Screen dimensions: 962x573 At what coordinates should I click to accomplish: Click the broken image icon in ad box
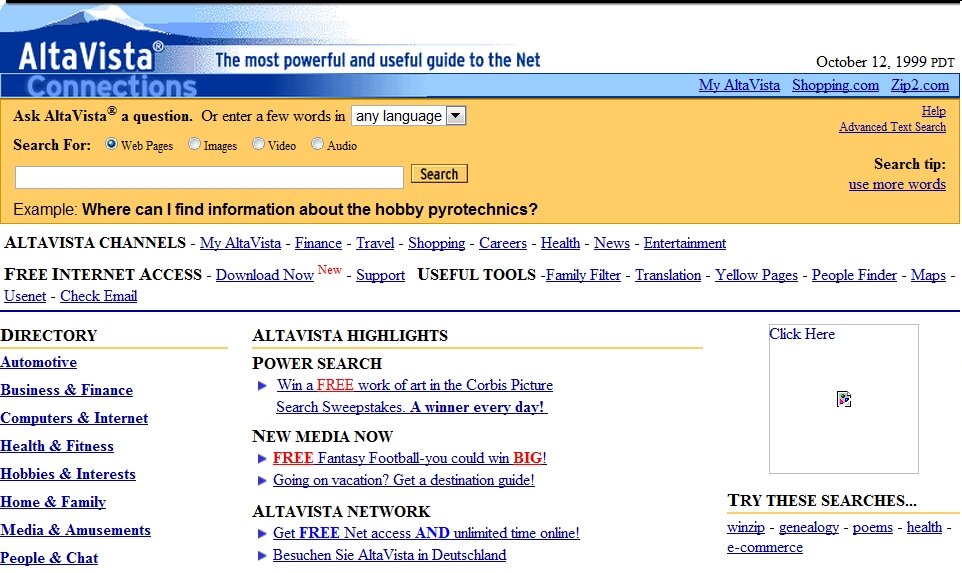coord(844,399)
